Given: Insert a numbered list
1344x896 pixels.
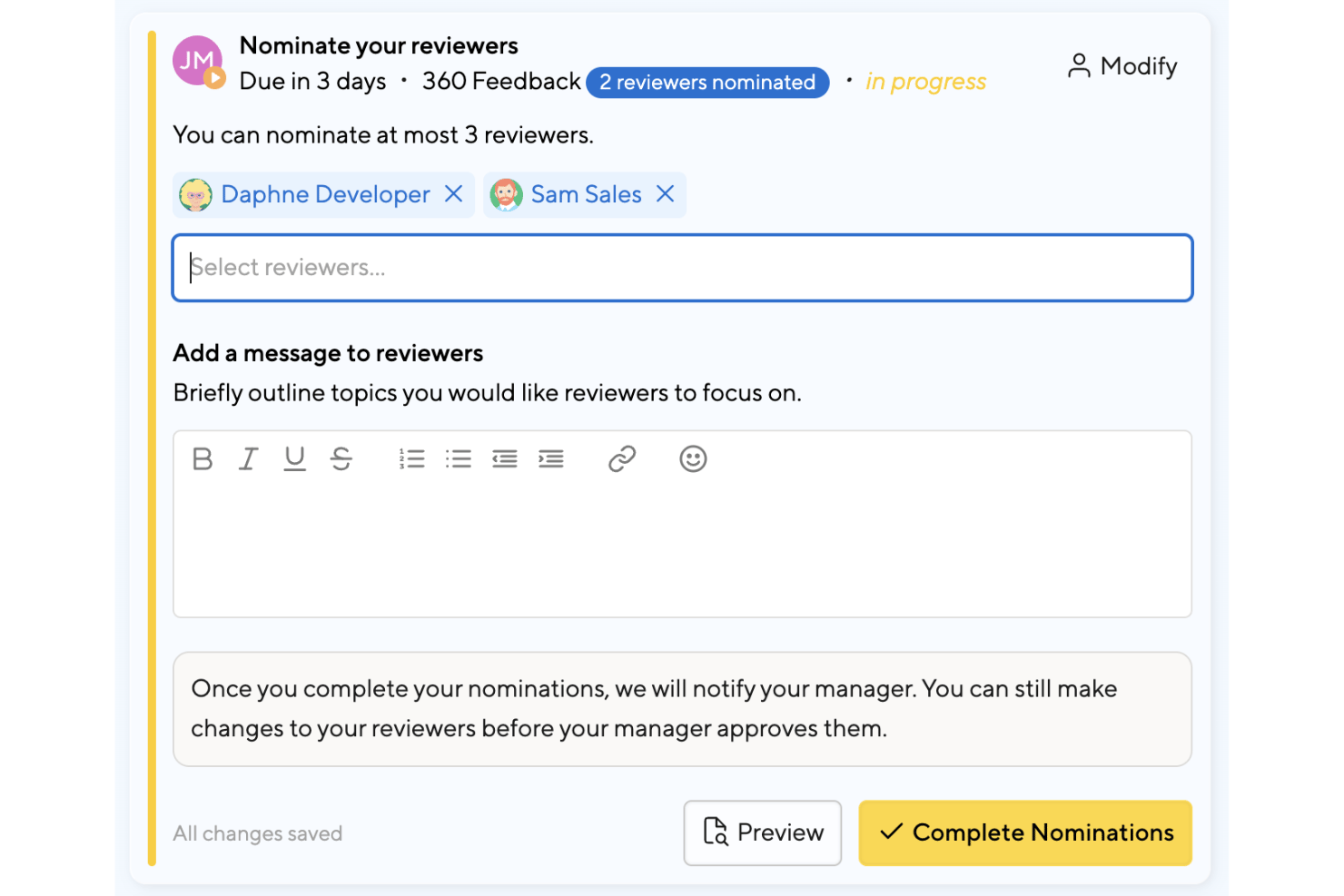Looking at the screenshot, I should (411, 459).
